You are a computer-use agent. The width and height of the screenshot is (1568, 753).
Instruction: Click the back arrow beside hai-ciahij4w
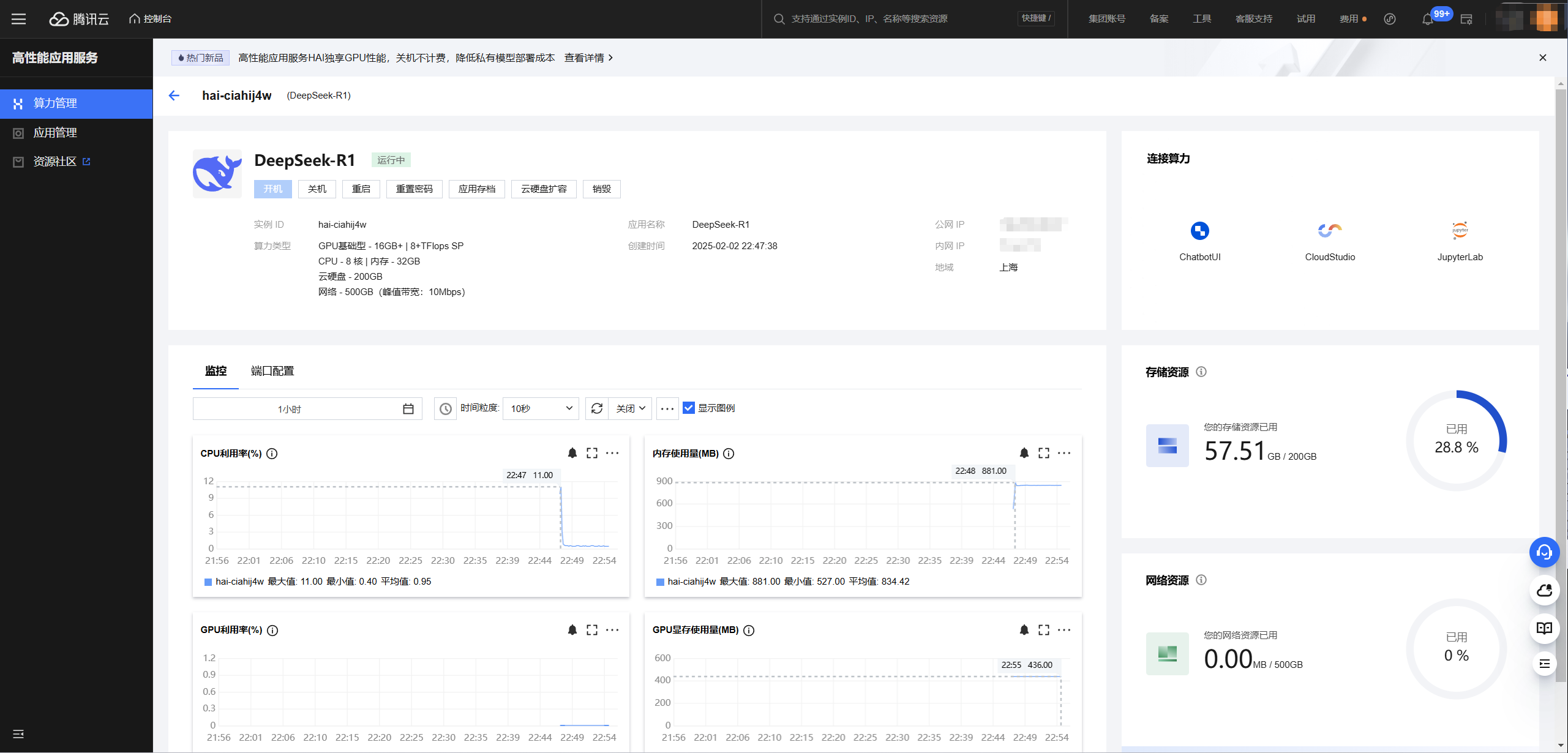click(174, 96)
